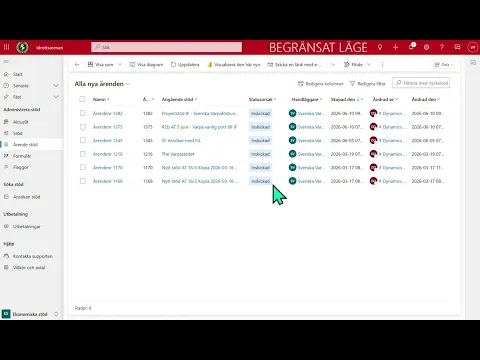480x360 pixels.
Task: Click the Kontakta supporten headset icon
Action: pos(6,256)
